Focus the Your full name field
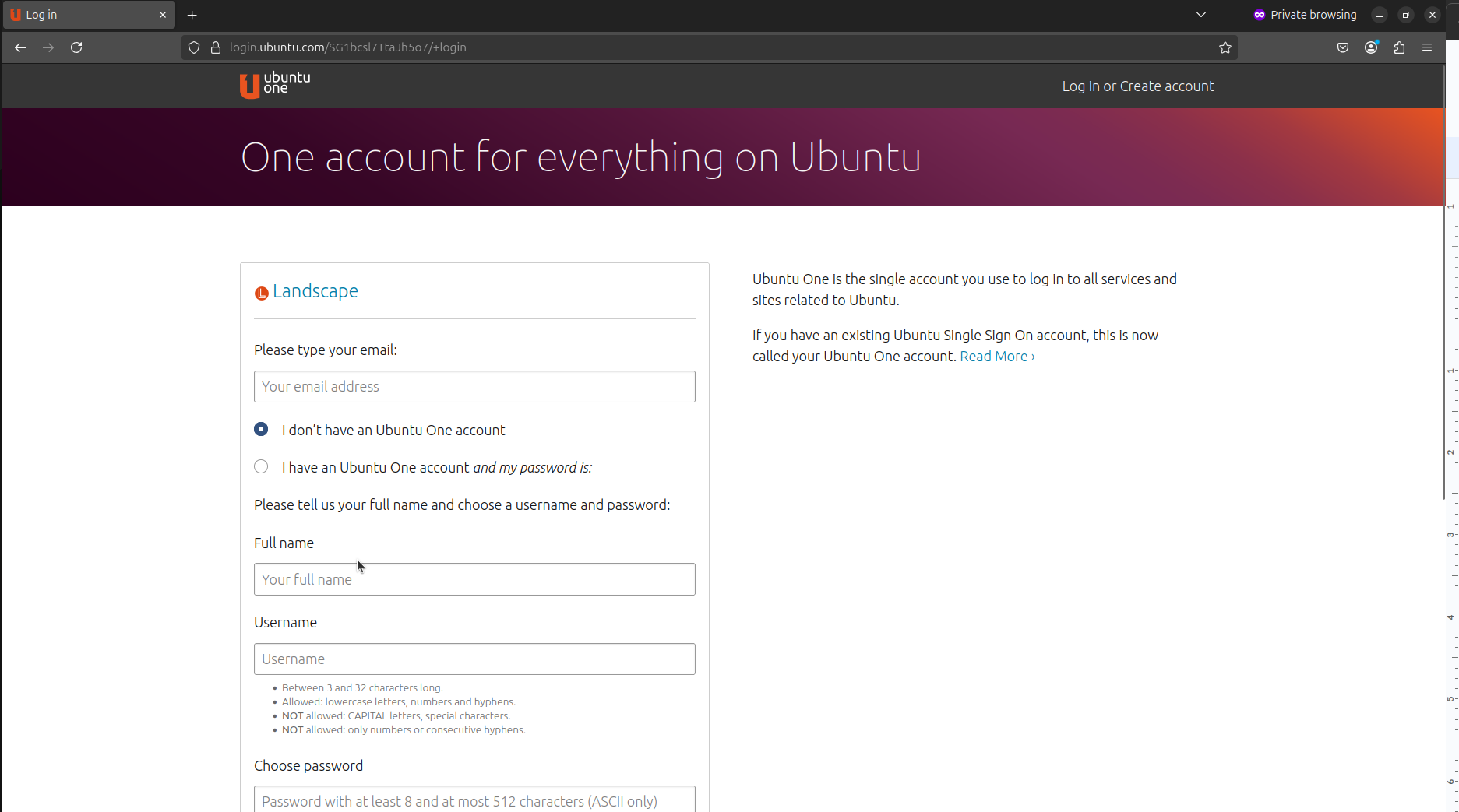 point(474,579)
